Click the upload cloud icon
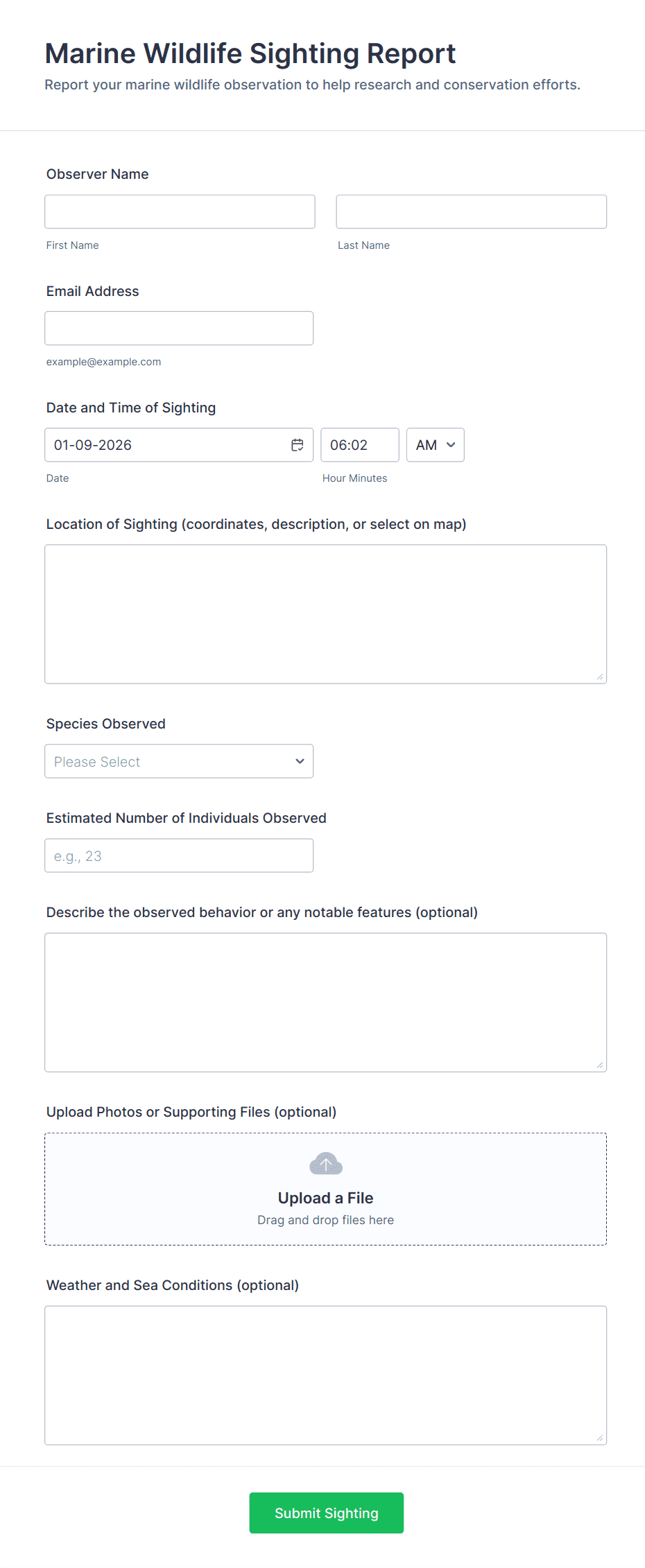Screen dimensions: 645x1568 click(x=325, y=1164)
